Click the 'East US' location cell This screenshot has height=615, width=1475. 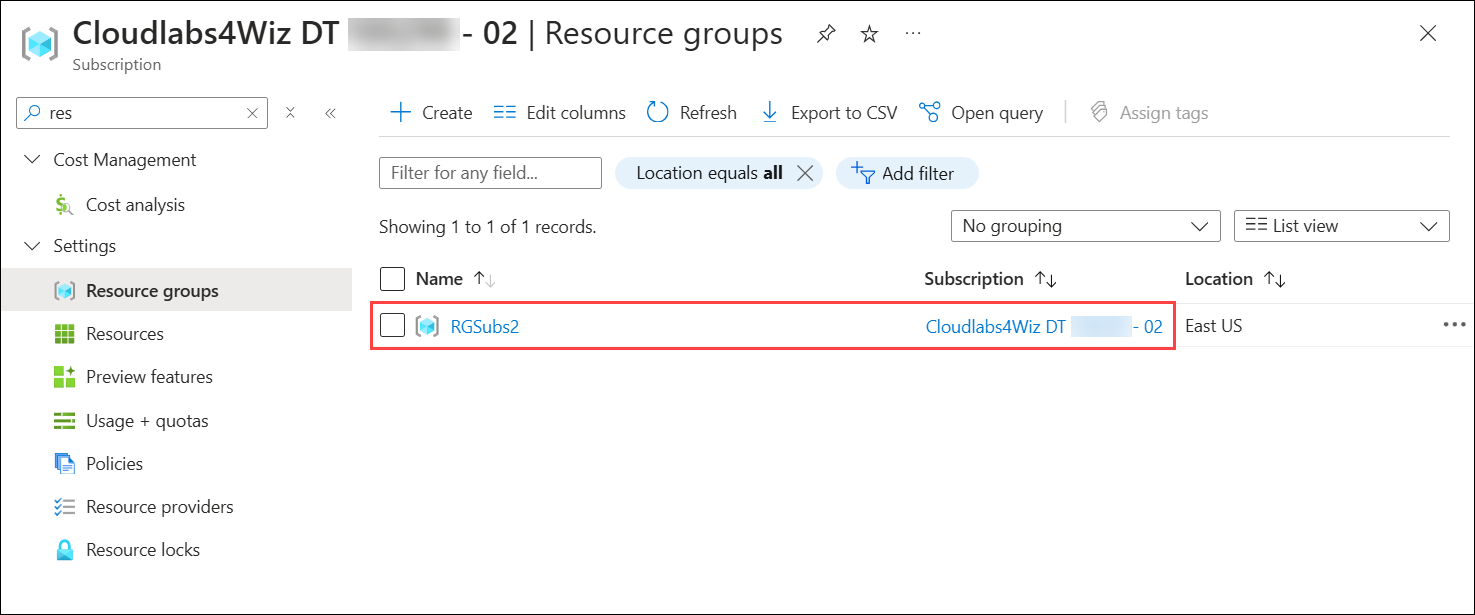click(x=1213, y=326)
